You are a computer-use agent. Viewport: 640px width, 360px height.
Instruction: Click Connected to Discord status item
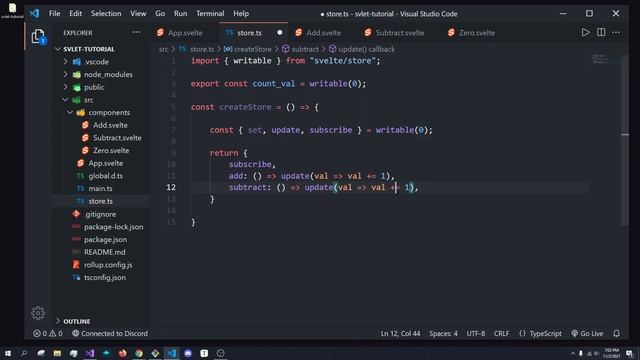(110, 333)
